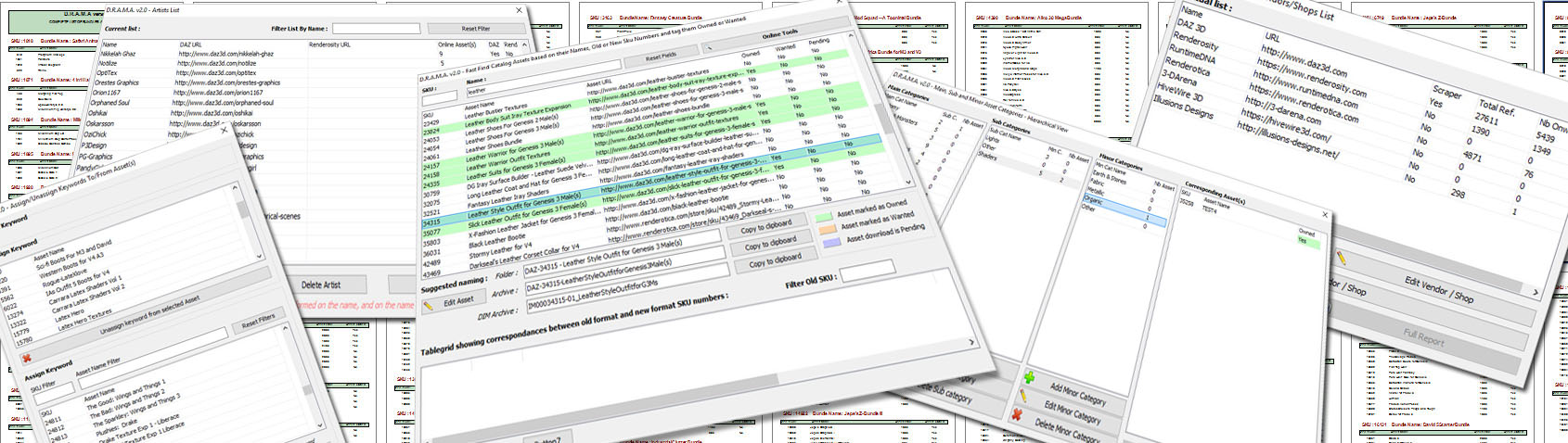Select Illusions Designs vendor row
This screenshot has height=443, width=1568.
point(1183,108)
